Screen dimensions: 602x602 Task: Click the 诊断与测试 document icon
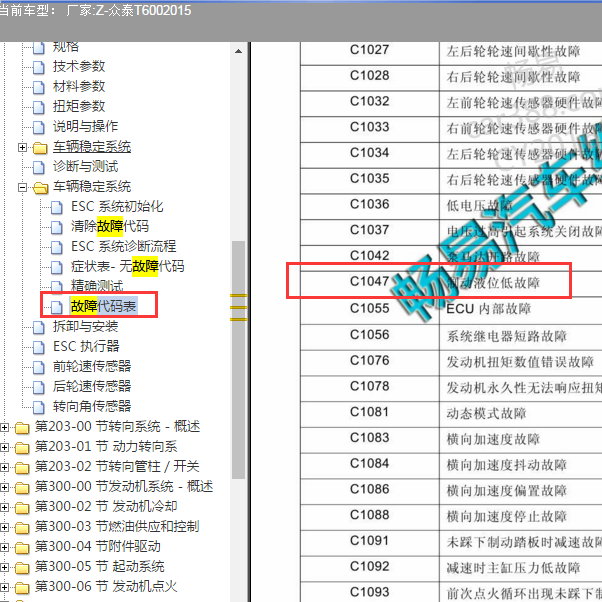pos(38,167)
